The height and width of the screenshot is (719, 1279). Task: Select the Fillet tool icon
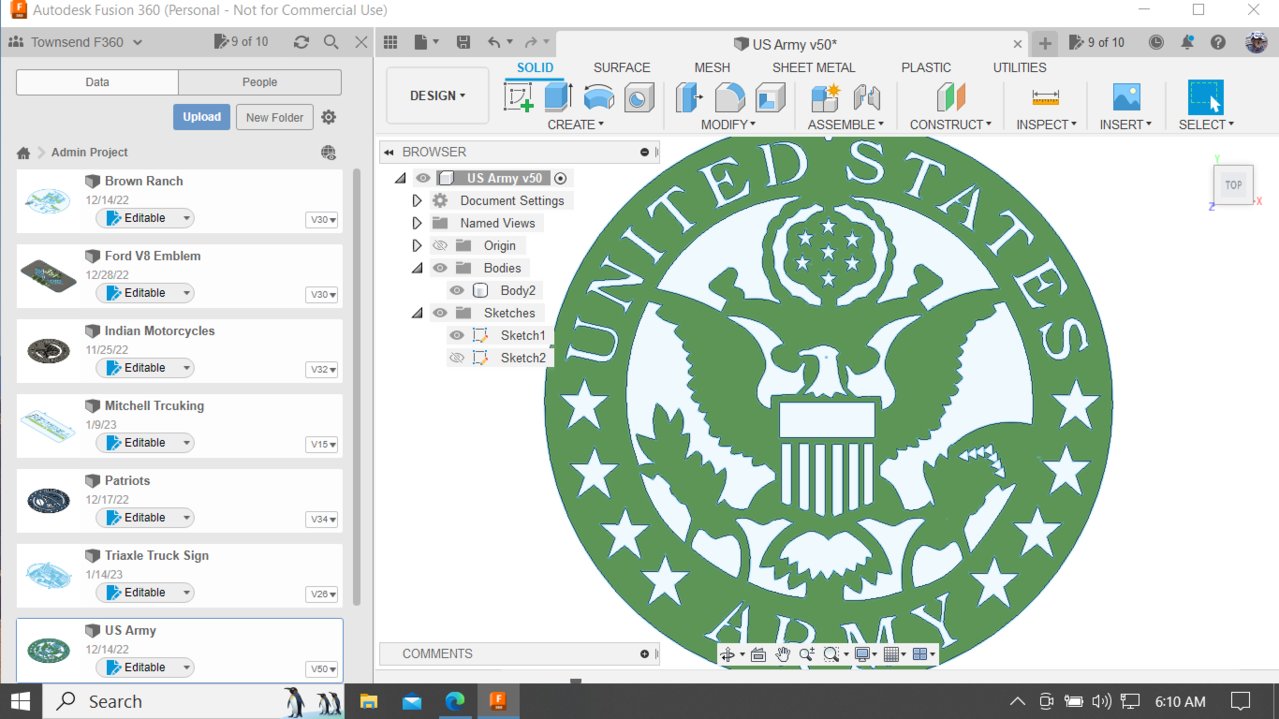coord(730,97)
